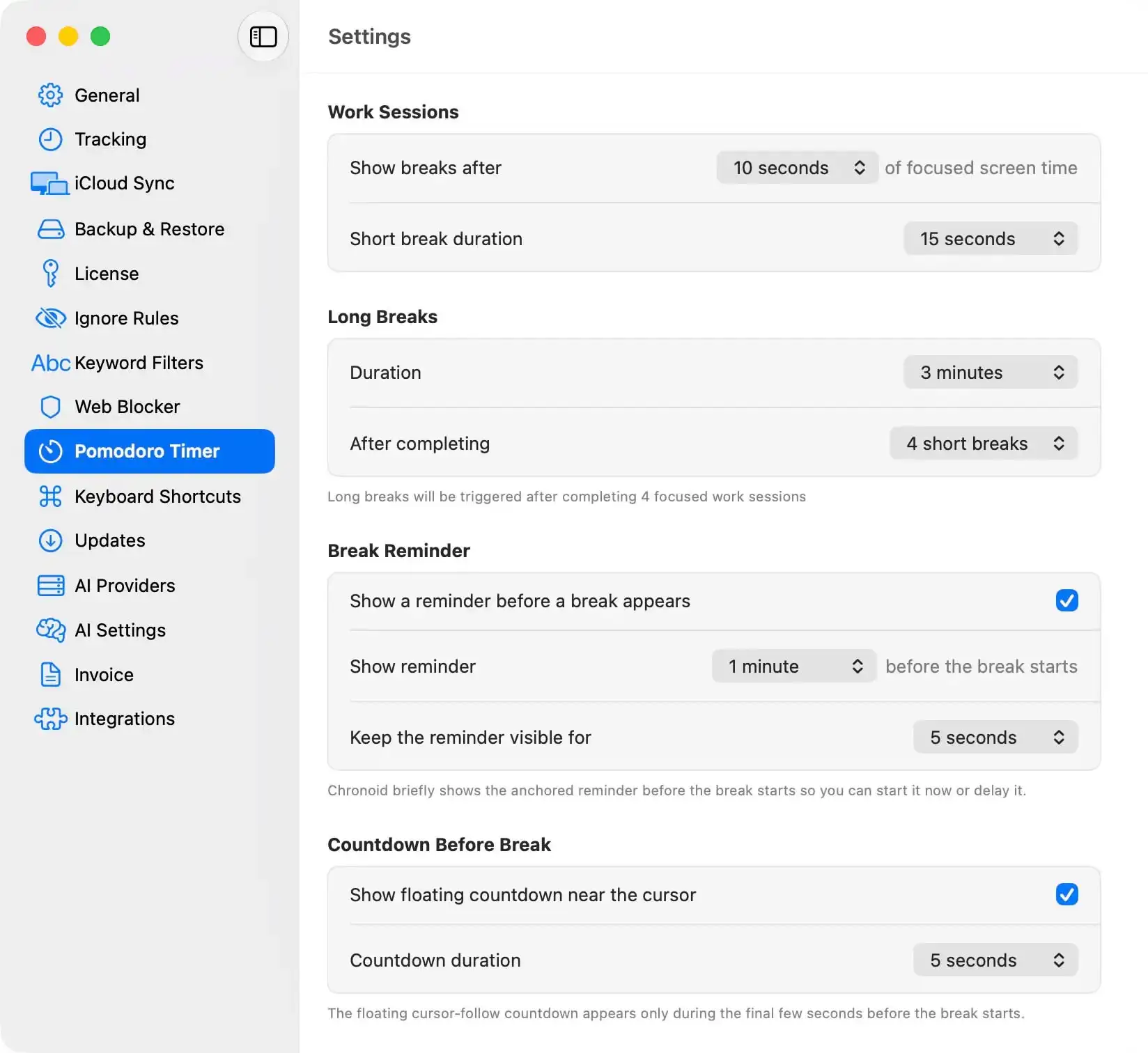Open Keep the reminder visible for dropdown
Screen dimensions: 1148x1053
coord(995,738)
